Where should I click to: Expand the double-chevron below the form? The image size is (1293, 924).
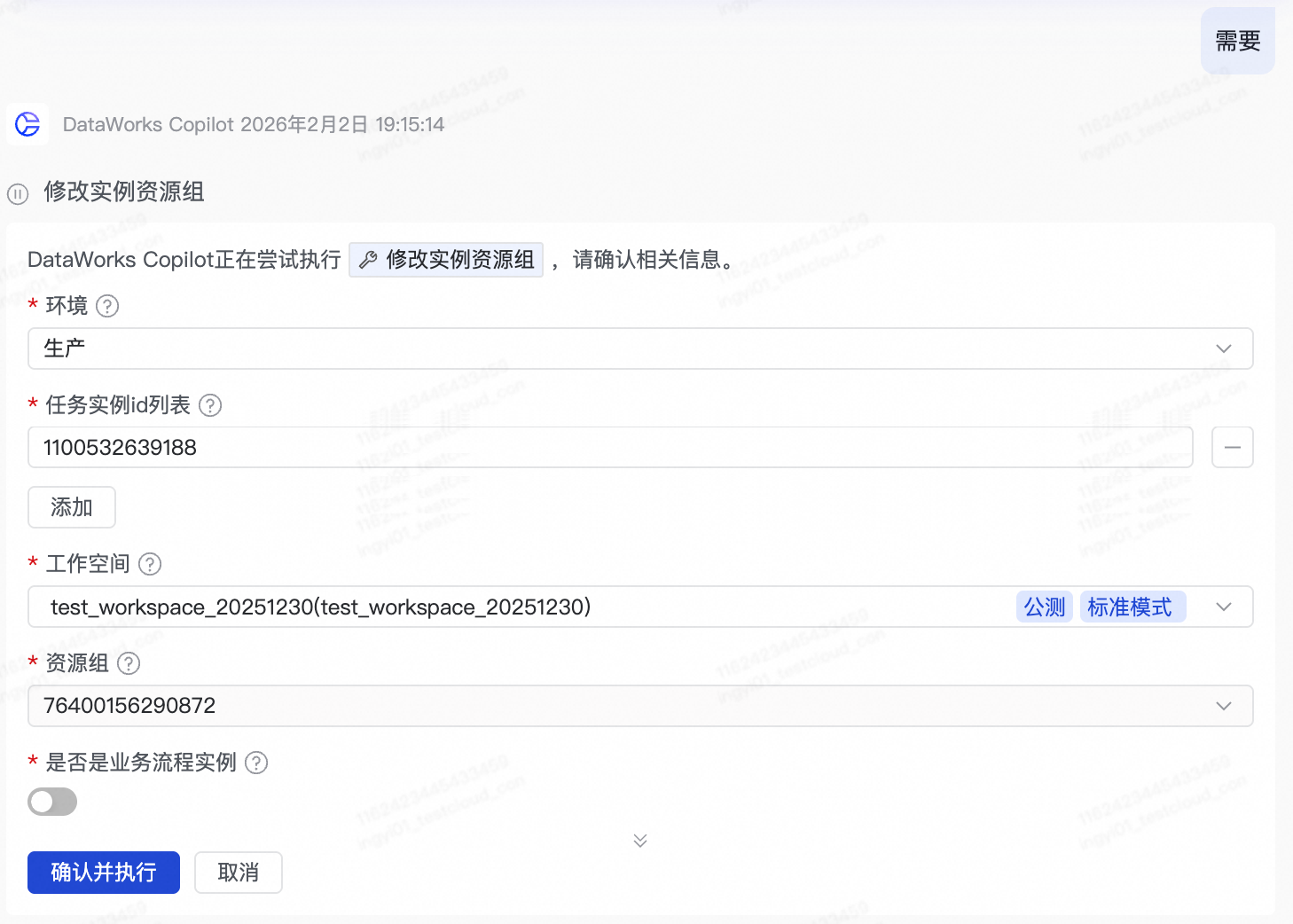point(640,840)
